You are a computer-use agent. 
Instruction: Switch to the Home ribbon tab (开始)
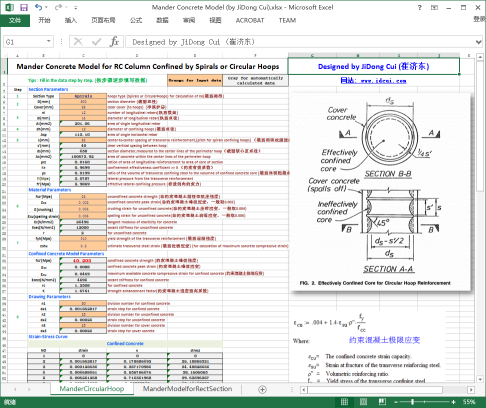click(44, 20)
